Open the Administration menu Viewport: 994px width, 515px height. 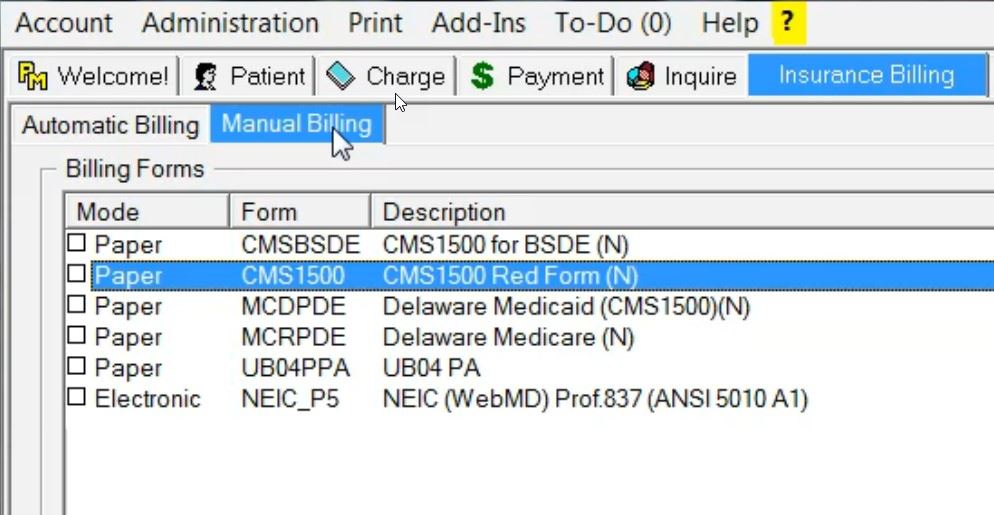click(x=230, y=23)
